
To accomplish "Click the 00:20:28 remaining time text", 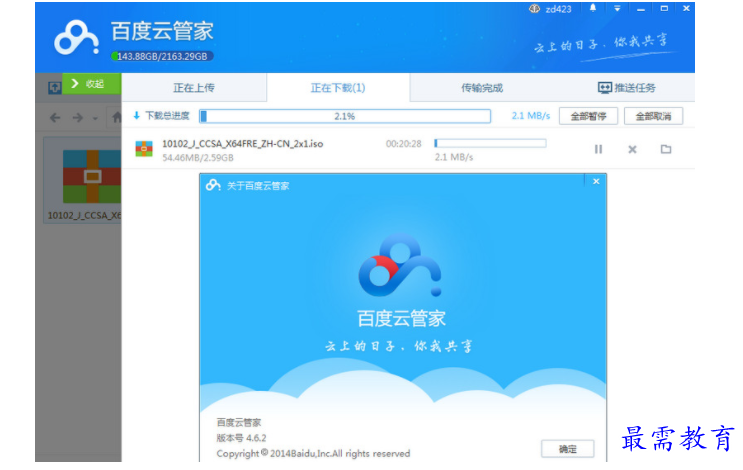I will (x=404, y=144).
